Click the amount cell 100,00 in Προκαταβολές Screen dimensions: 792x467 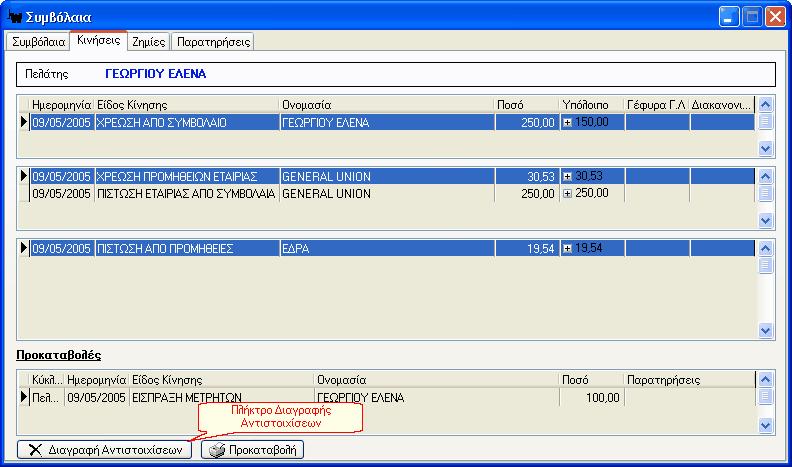[592, 397]
